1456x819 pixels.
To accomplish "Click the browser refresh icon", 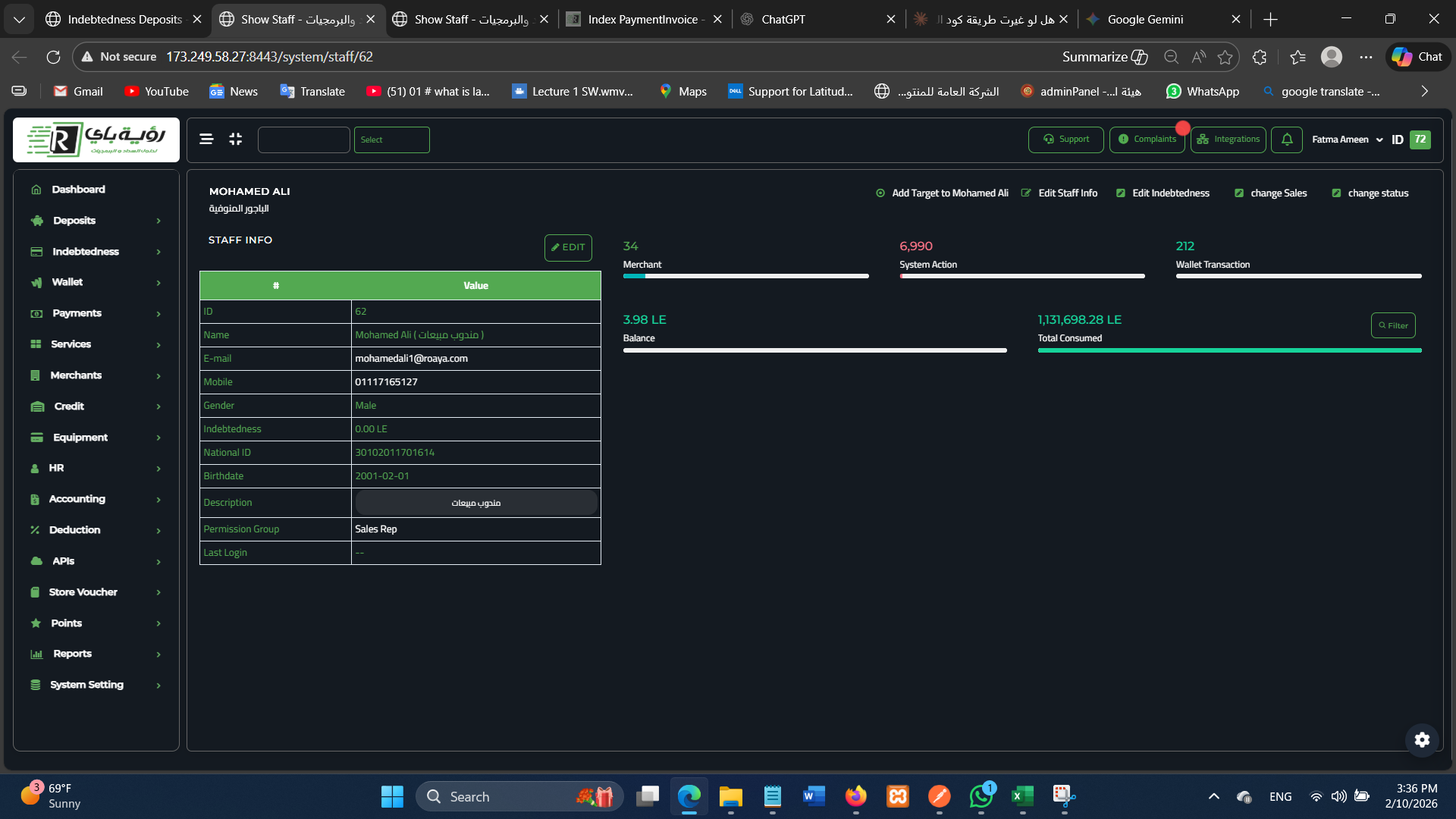I will 53,57.
